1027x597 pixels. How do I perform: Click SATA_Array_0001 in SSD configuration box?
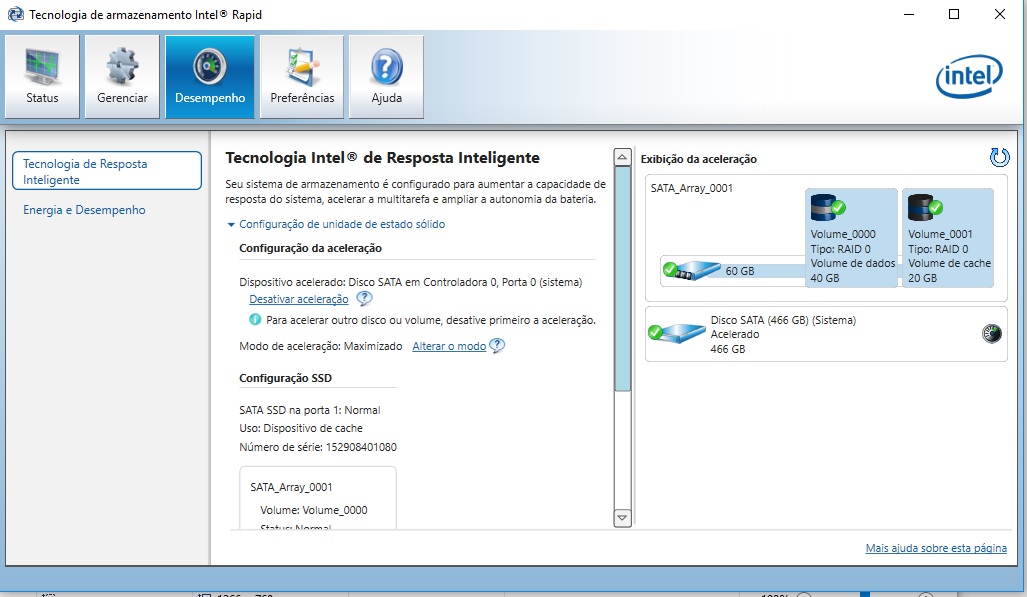click(291, 488)
